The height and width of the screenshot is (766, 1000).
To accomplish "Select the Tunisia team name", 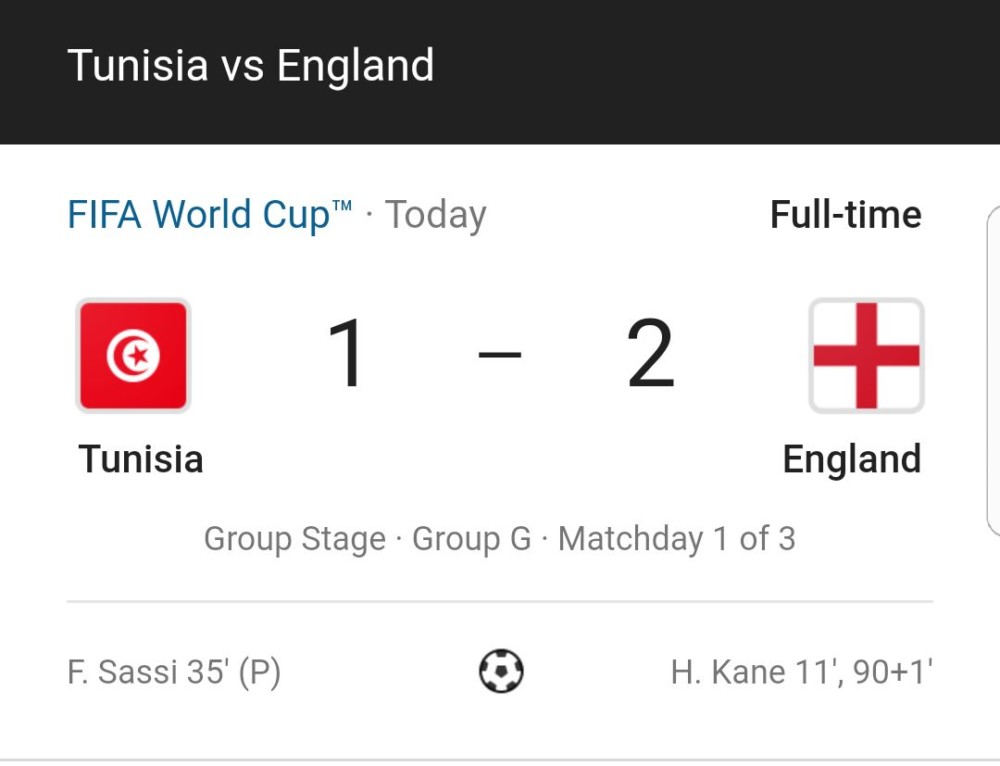I will (141, 460).
